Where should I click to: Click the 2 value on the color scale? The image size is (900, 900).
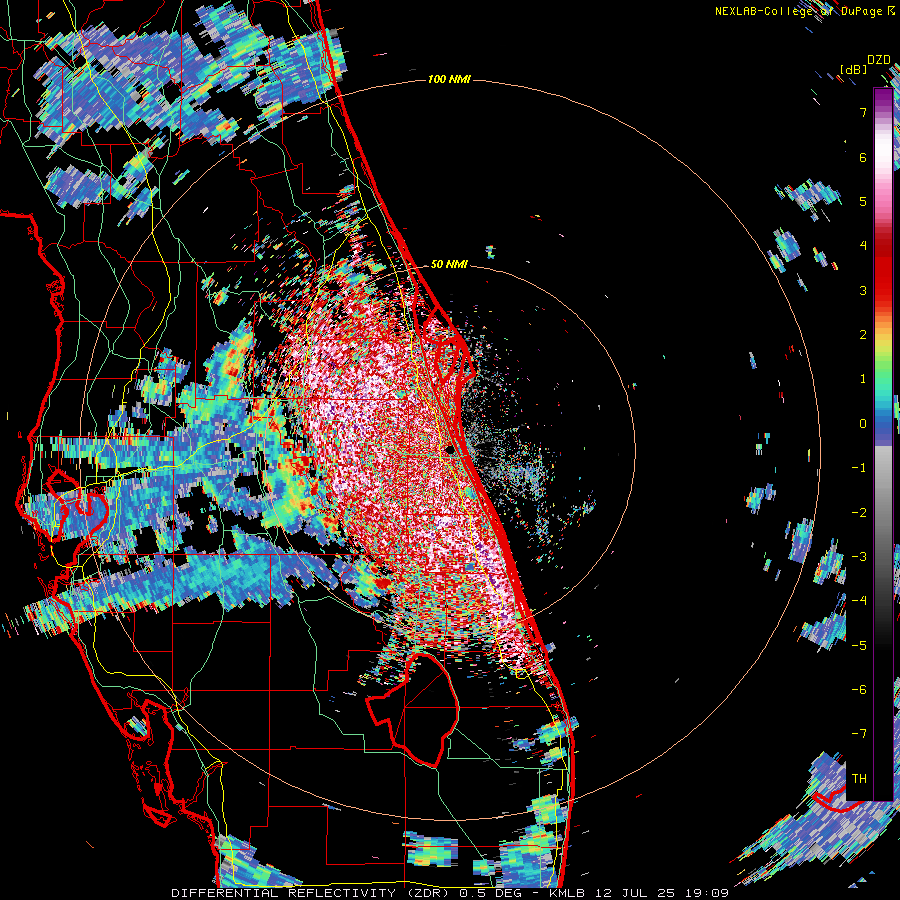click(863, 335)
